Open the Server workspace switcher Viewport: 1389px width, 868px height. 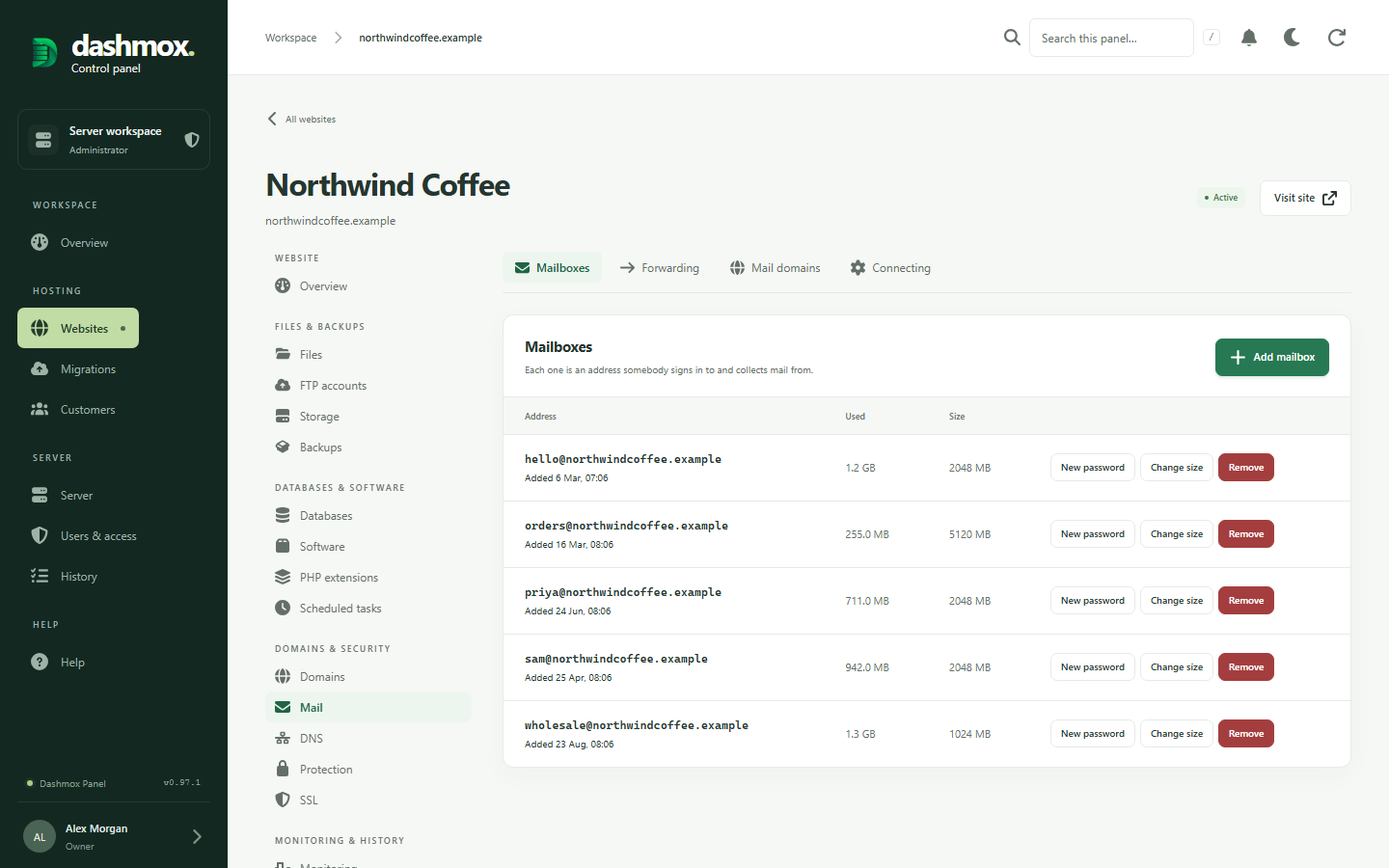click(x=114, y=140)
